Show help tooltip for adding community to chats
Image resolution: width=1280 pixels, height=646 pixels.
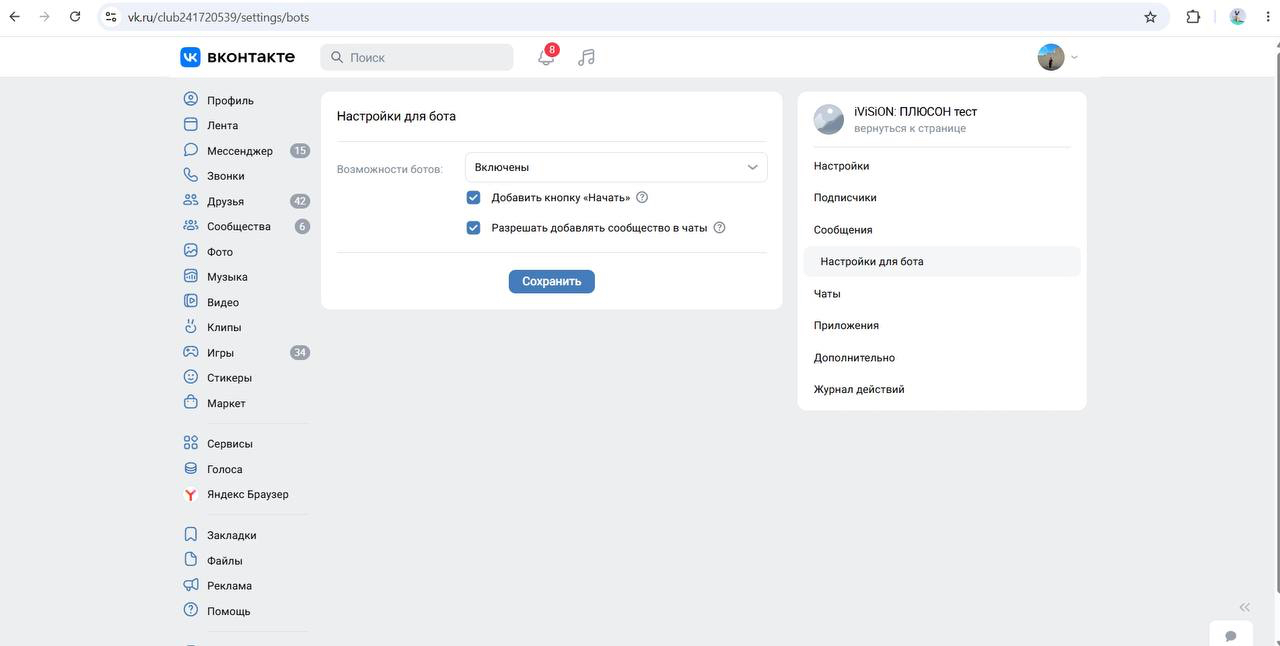[719, 227]
